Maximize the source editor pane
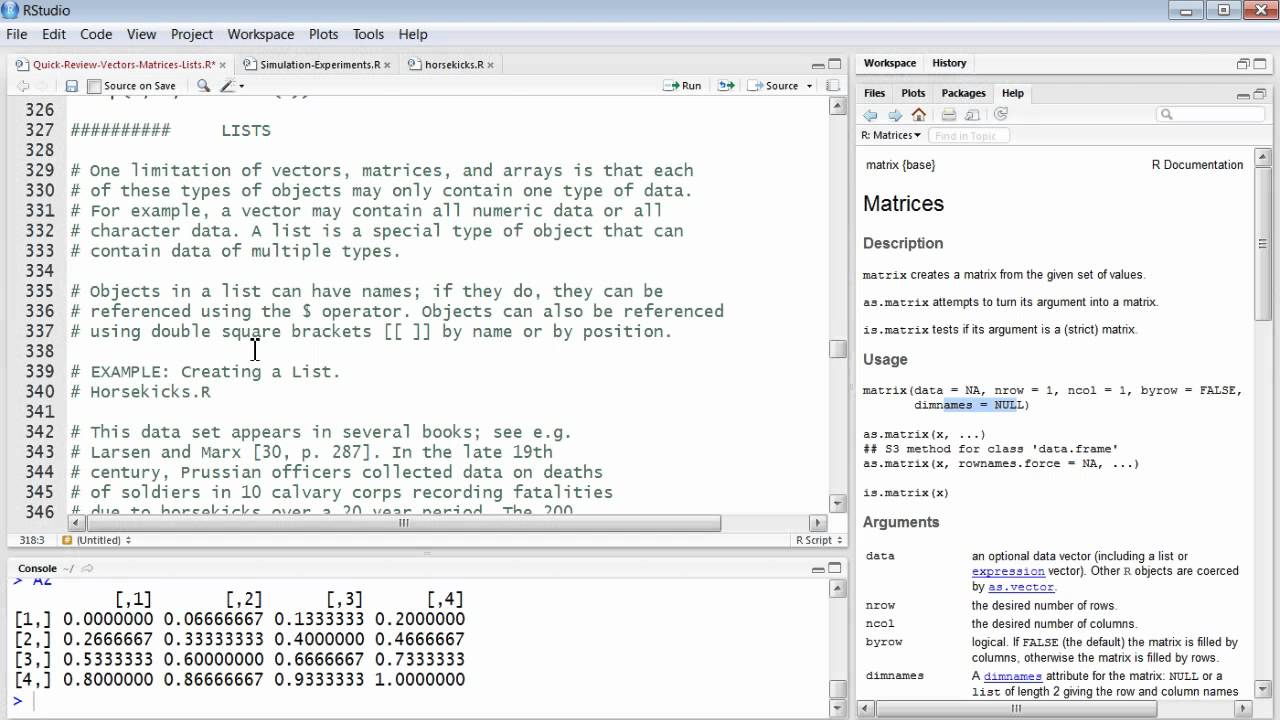The height and width of the screenshot is (720, 1280). point(833,64)
